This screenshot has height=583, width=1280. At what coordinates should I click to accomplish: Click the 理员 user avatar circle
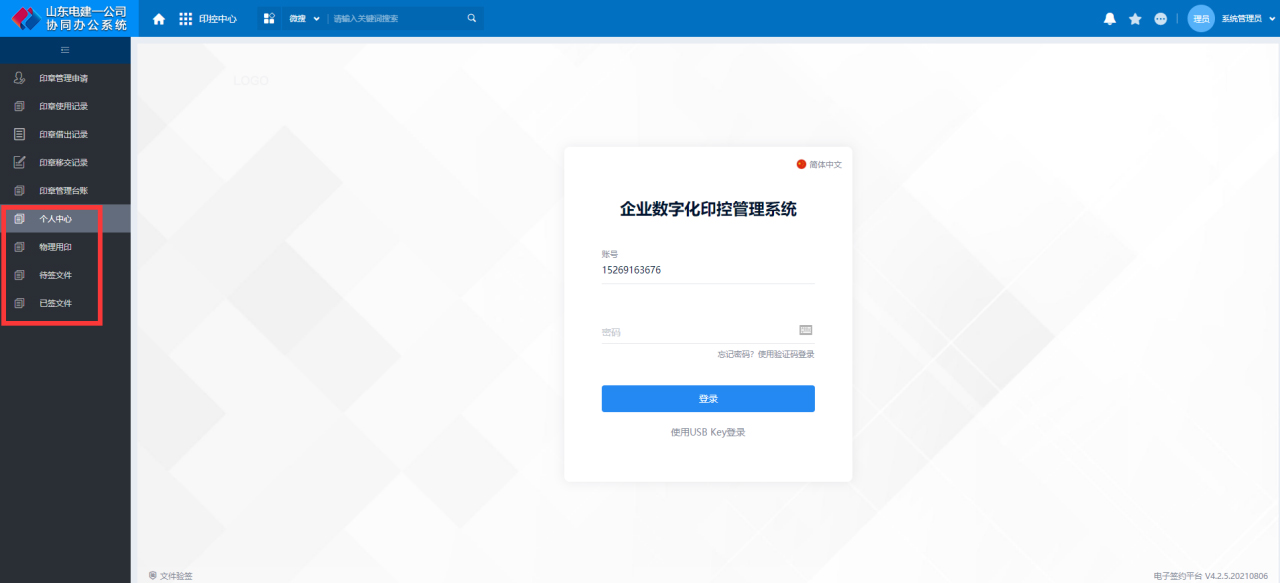pos(1201,18)
